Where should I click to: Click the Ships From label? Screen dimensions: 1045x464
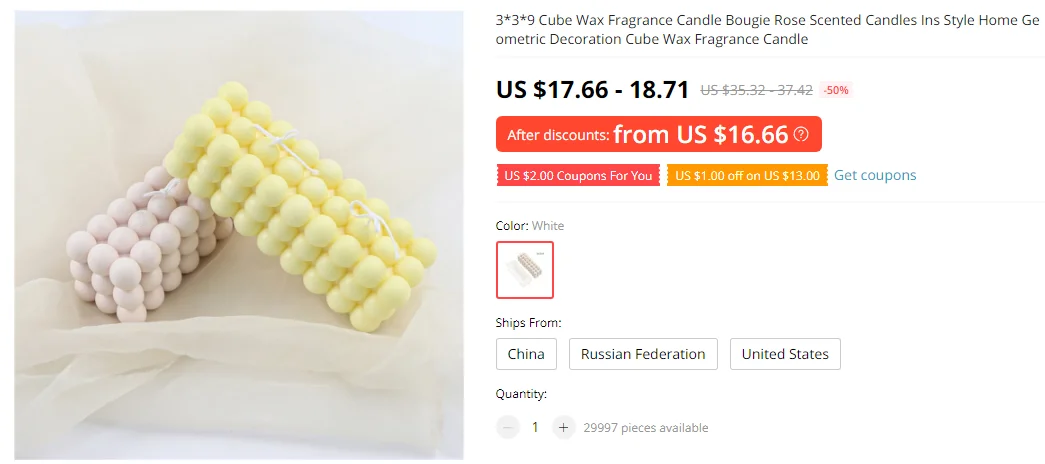pos(528,323)
